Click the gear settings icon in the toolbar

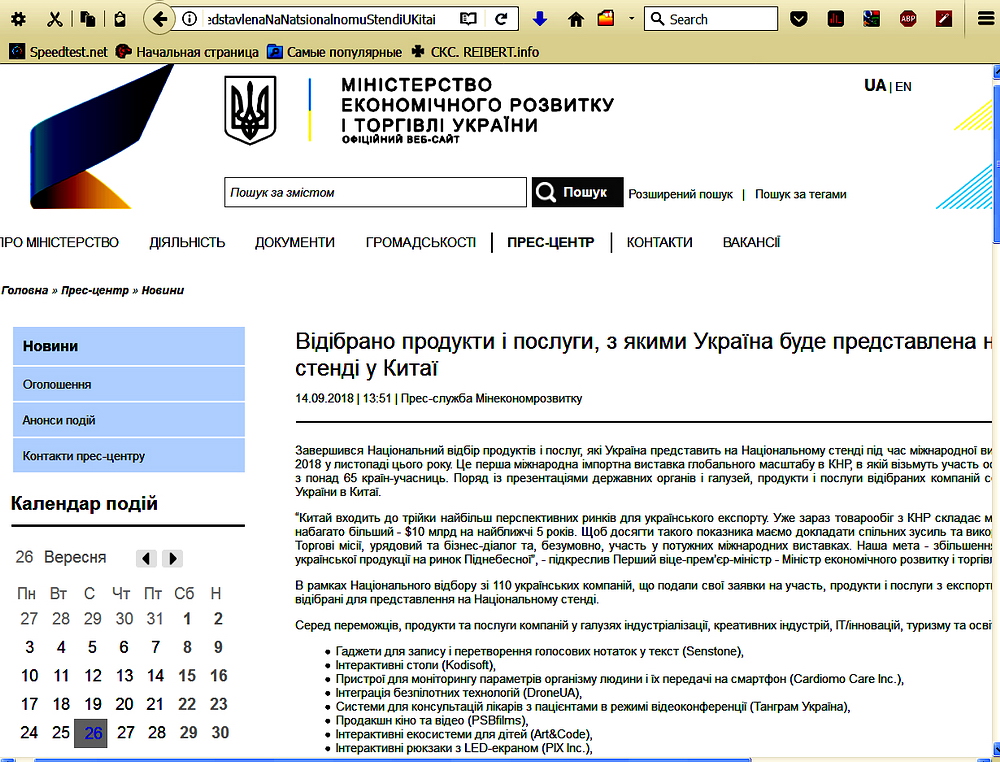pyautogui.click(x=18, y=19)
